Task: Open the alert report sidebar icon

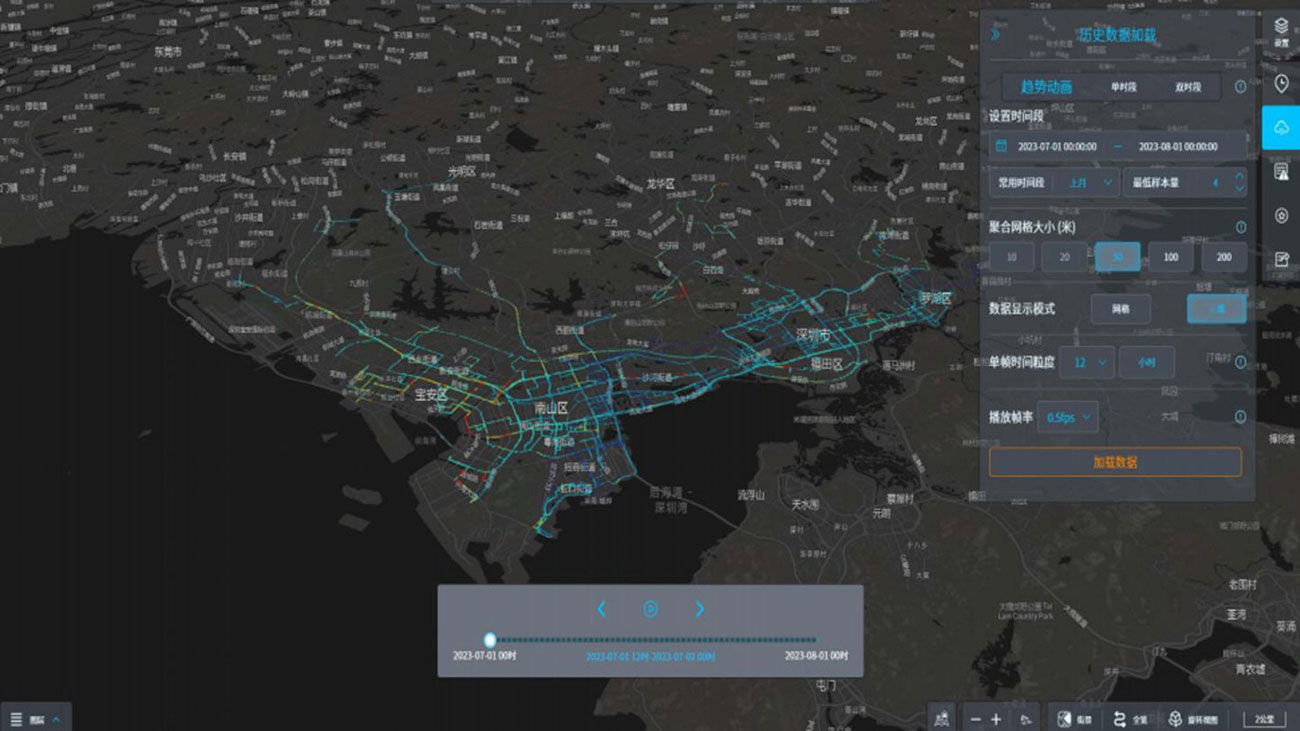Action: [1281, 172]
